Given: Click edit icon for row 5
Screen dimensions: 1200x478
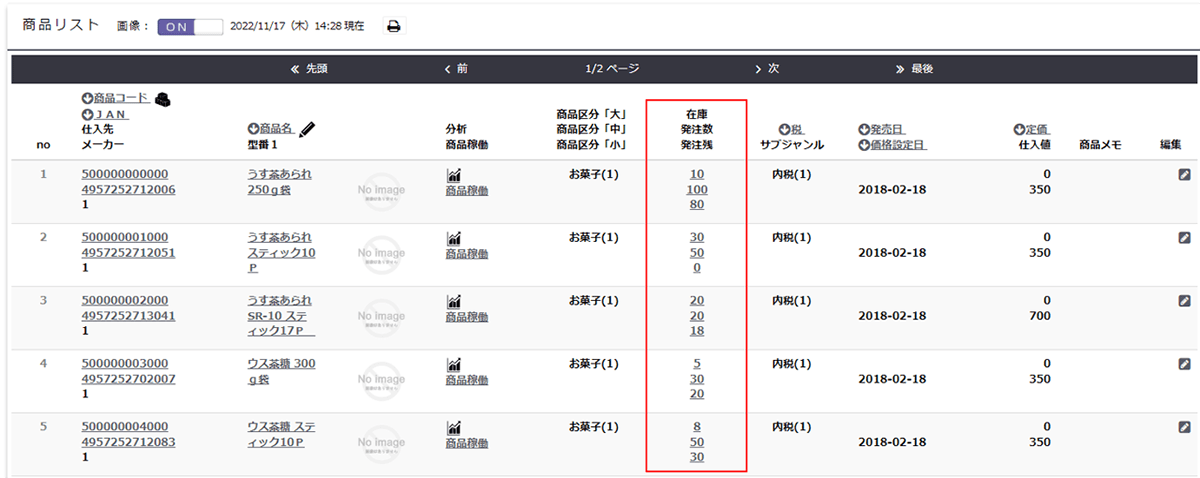Looking at the screenshot, I should click(x=1184, y=427).
